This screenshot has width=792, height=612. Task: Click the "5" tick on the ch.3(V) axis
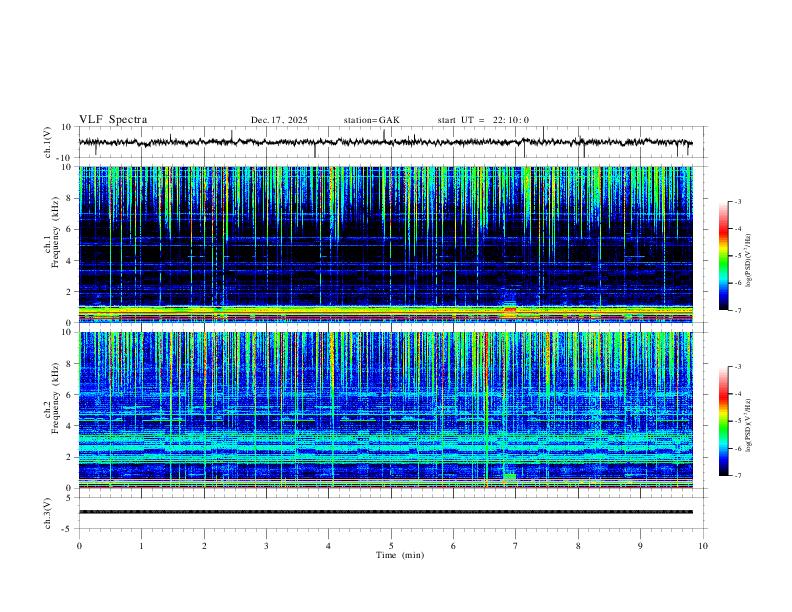click(70, 497)
